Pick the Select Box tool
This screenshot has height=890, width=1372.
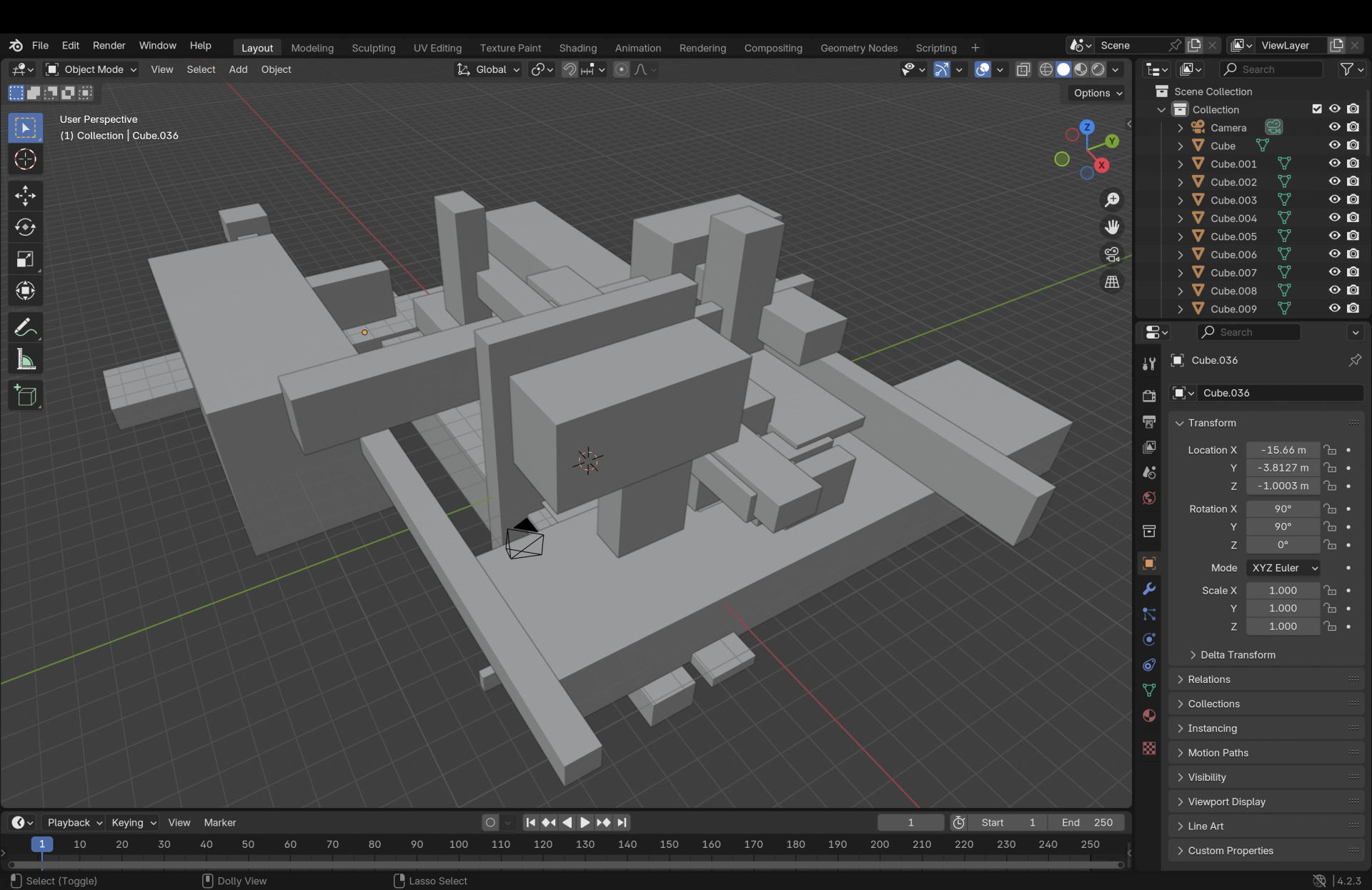(x=25, y=128)
